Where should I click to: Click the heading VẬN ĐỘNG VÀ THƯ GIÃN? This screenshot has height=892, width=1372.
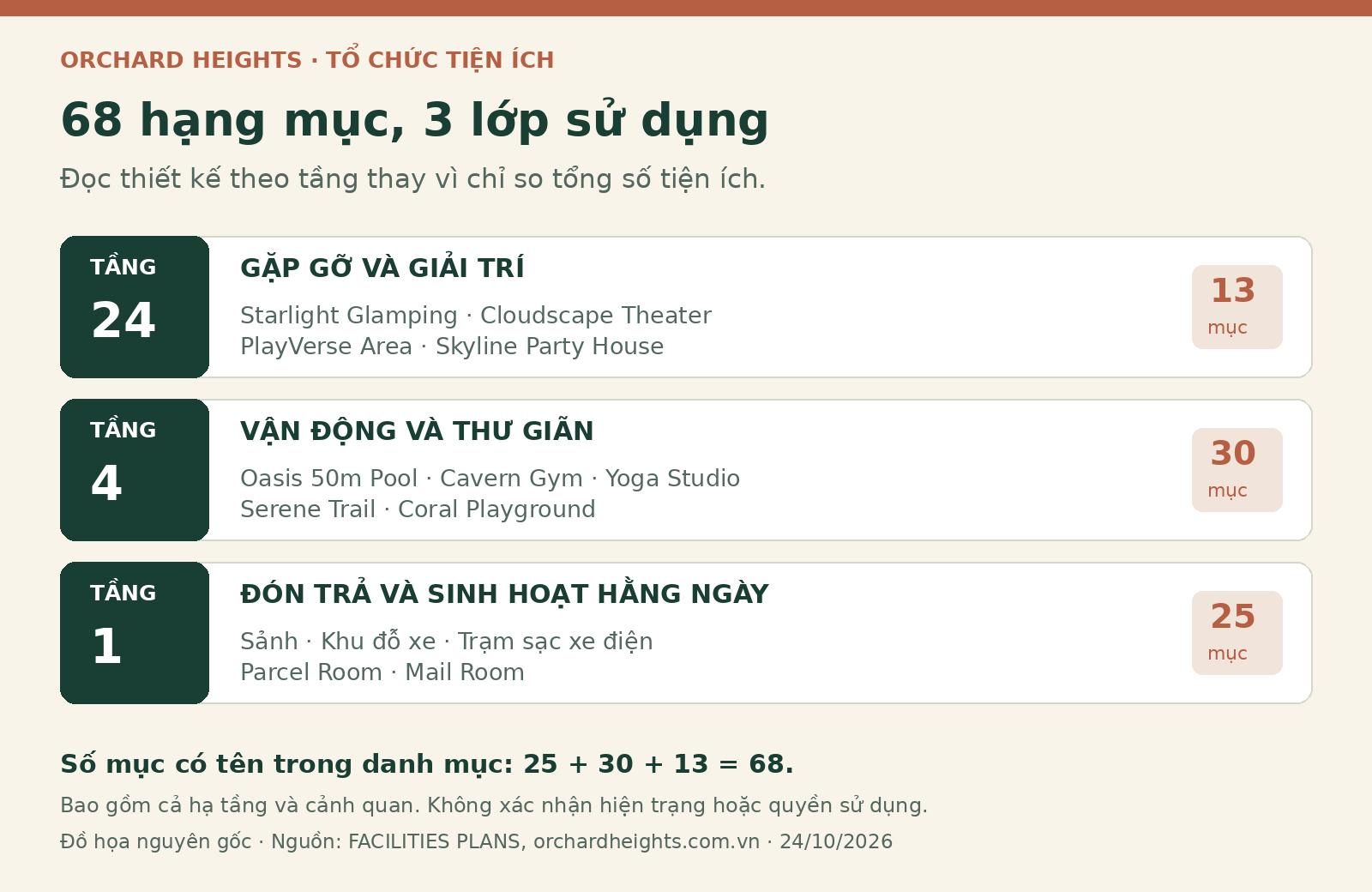click(x=417, y=431)
